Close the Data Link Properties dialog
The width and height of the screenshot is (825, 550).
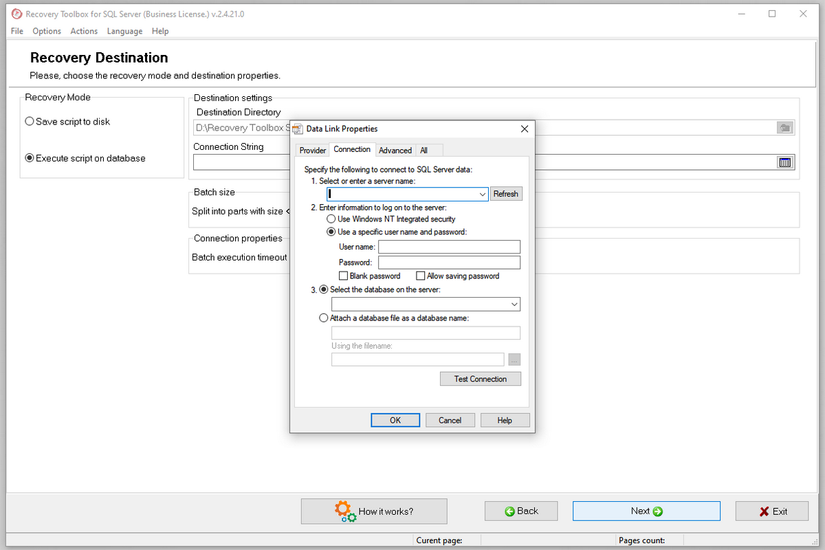click(524, 129)
